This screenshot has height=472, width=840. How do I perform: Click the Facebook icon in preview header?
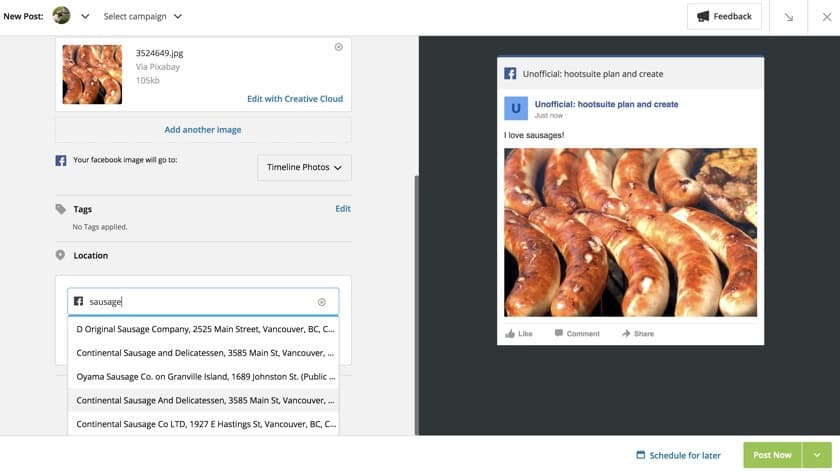tap(510, 73)
